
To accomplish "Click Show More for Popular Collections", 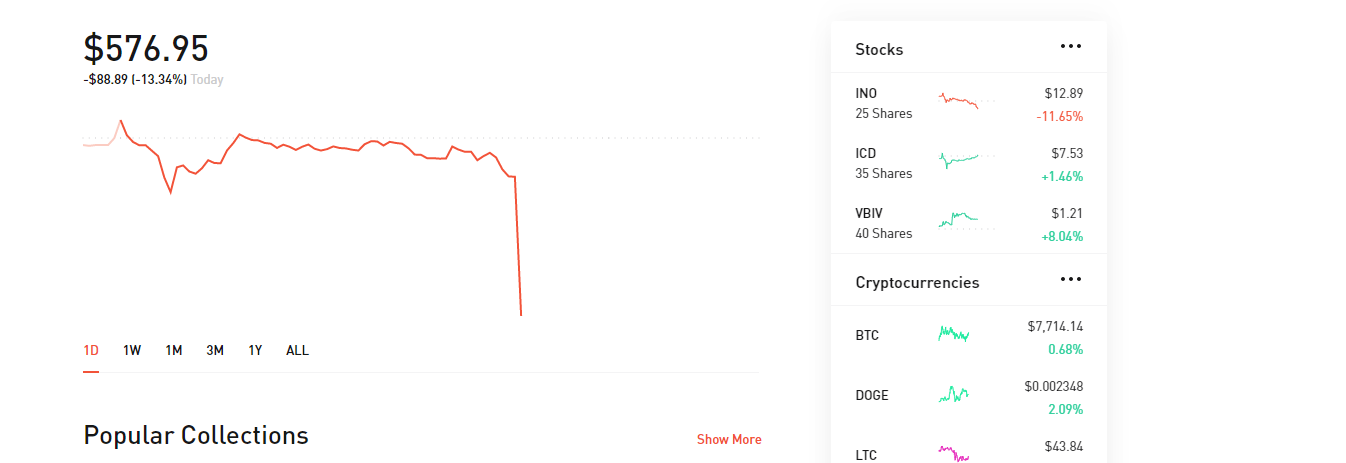I will coord(729,439).
